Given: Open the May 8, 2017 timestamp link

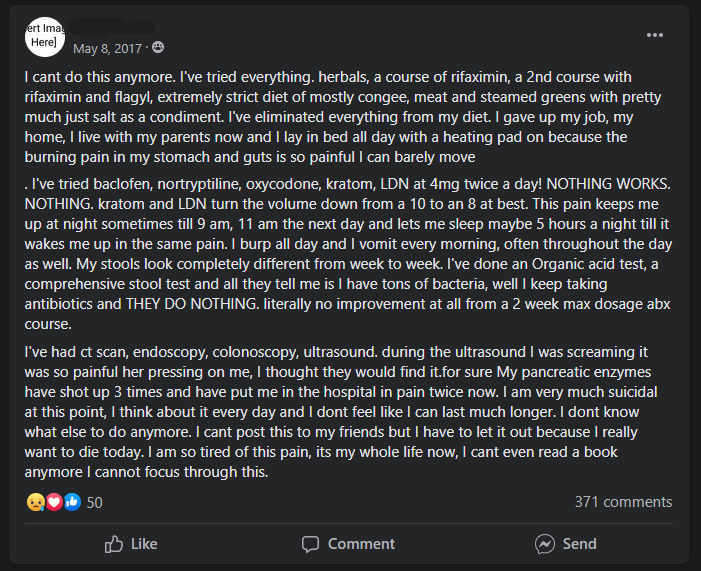Looking at the screenshot, I should [107, 48].
